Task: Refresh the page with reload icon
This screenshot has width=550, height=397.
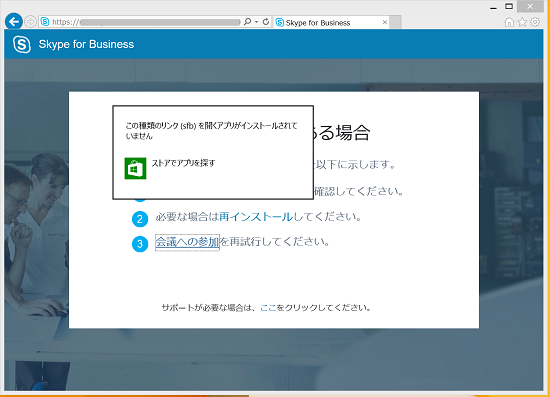Action: click(x=266, y=22)
